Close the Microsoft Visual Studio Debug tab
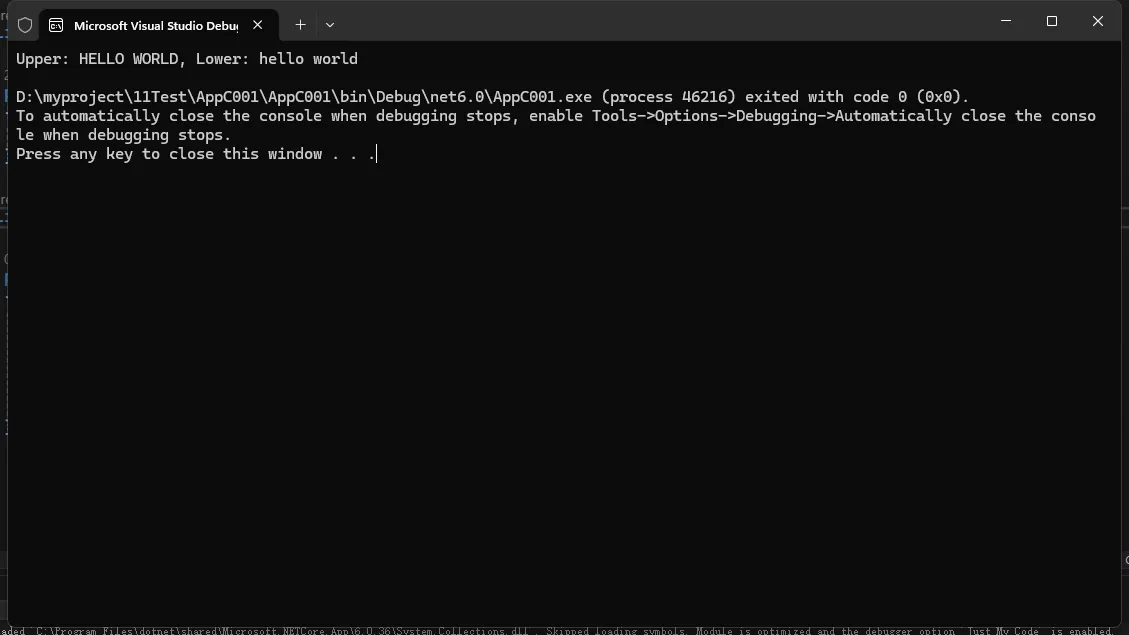 tap(258, 24)
